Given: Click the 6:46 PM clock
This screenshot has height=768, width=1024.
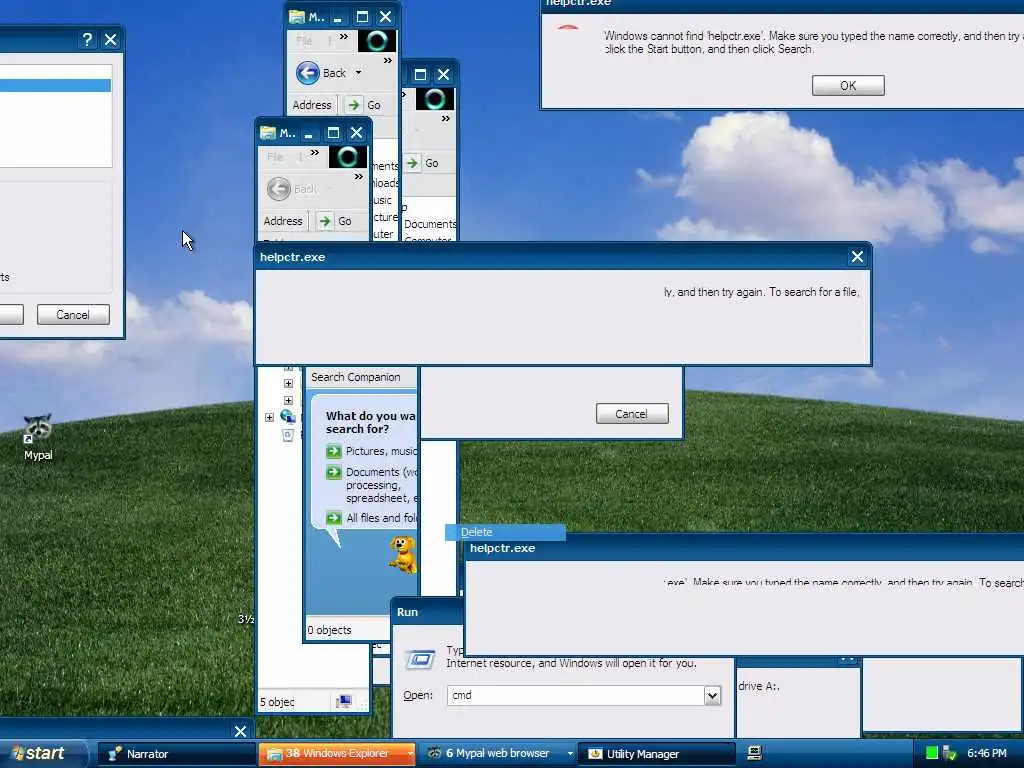Looking at the screenshot, I should point(987,753).
